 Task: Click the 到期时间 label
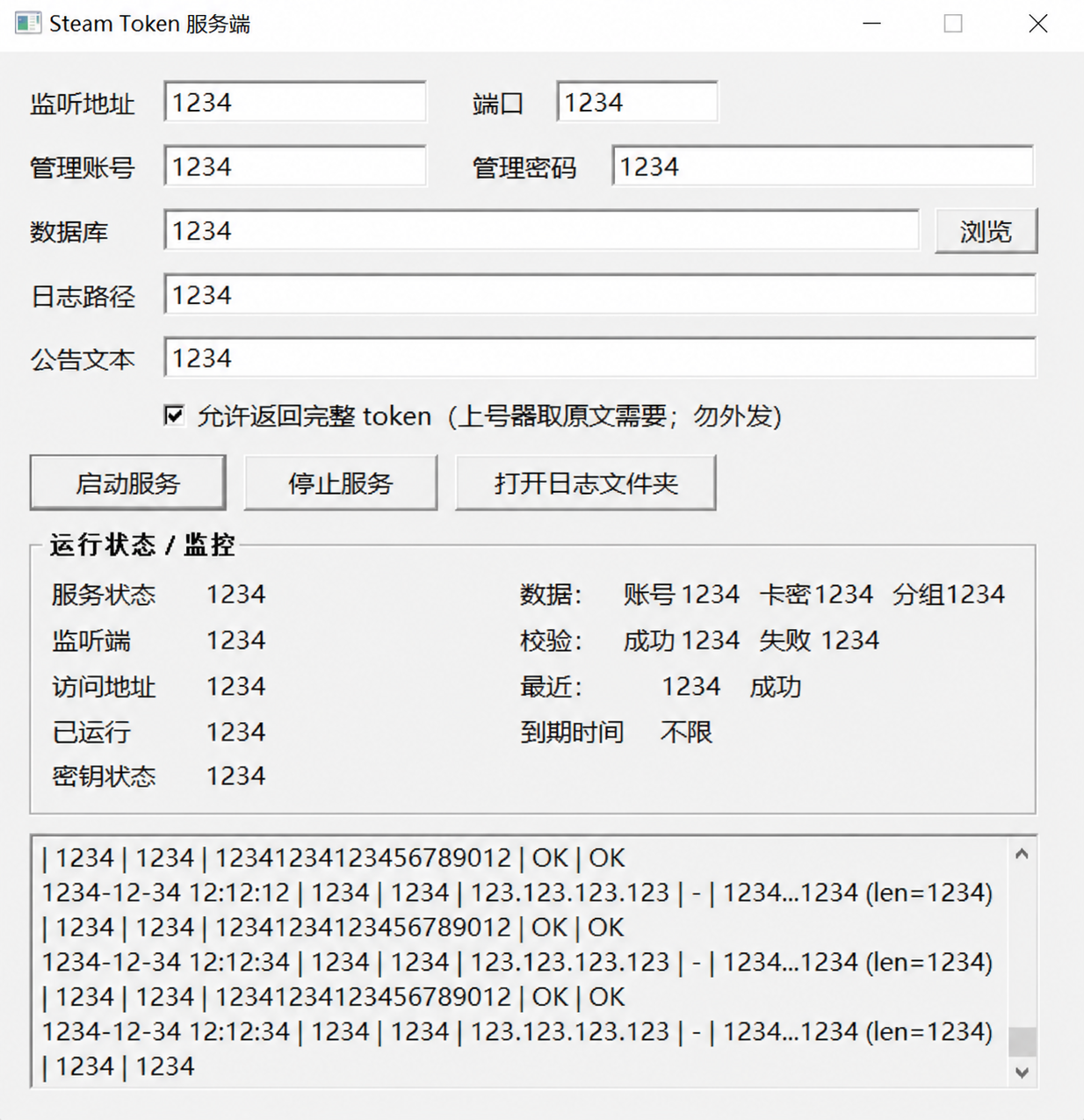572,732
